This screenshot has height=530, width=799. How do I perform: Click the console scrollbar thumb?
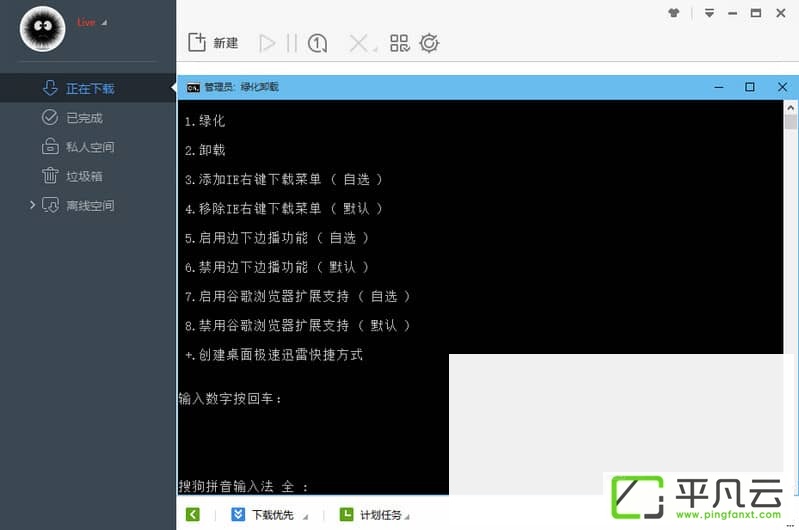tap(790, 122)
